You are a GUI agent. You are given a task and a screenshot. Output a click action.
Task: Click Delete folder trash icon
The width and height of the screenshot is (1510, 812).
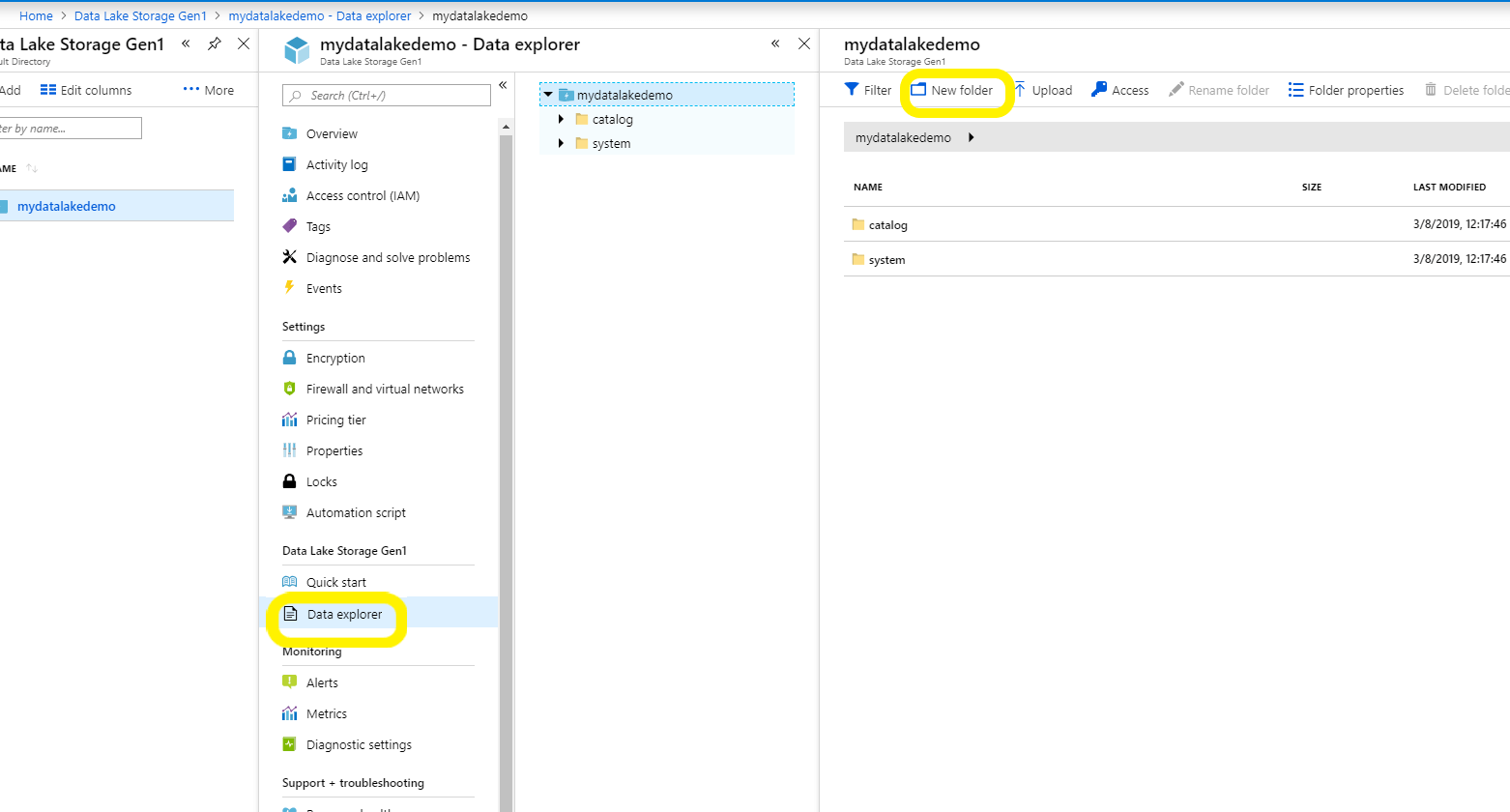click(x=1431, y=90)
